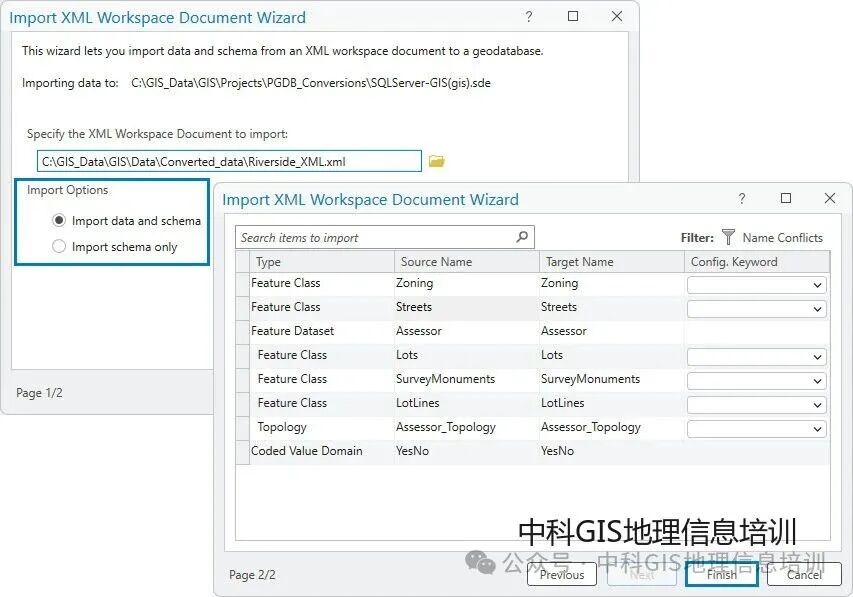Click the Feature Class type cell for LotLines

point(322,403)
